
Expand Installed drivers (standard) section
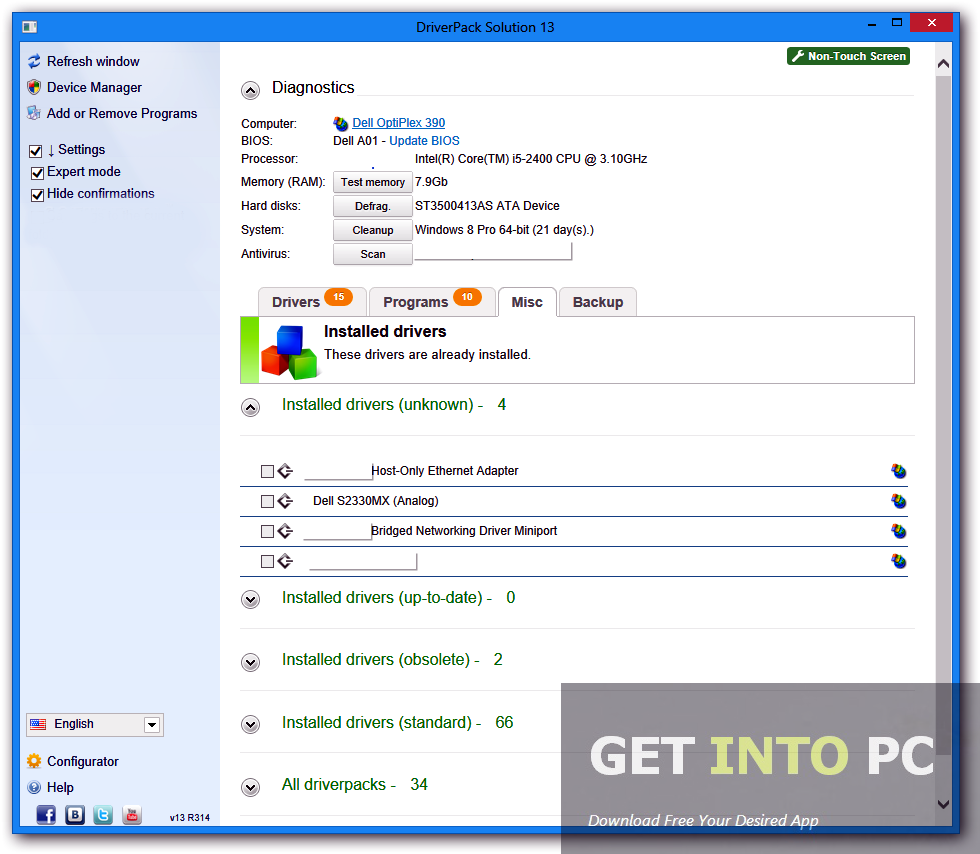point(251,724)
